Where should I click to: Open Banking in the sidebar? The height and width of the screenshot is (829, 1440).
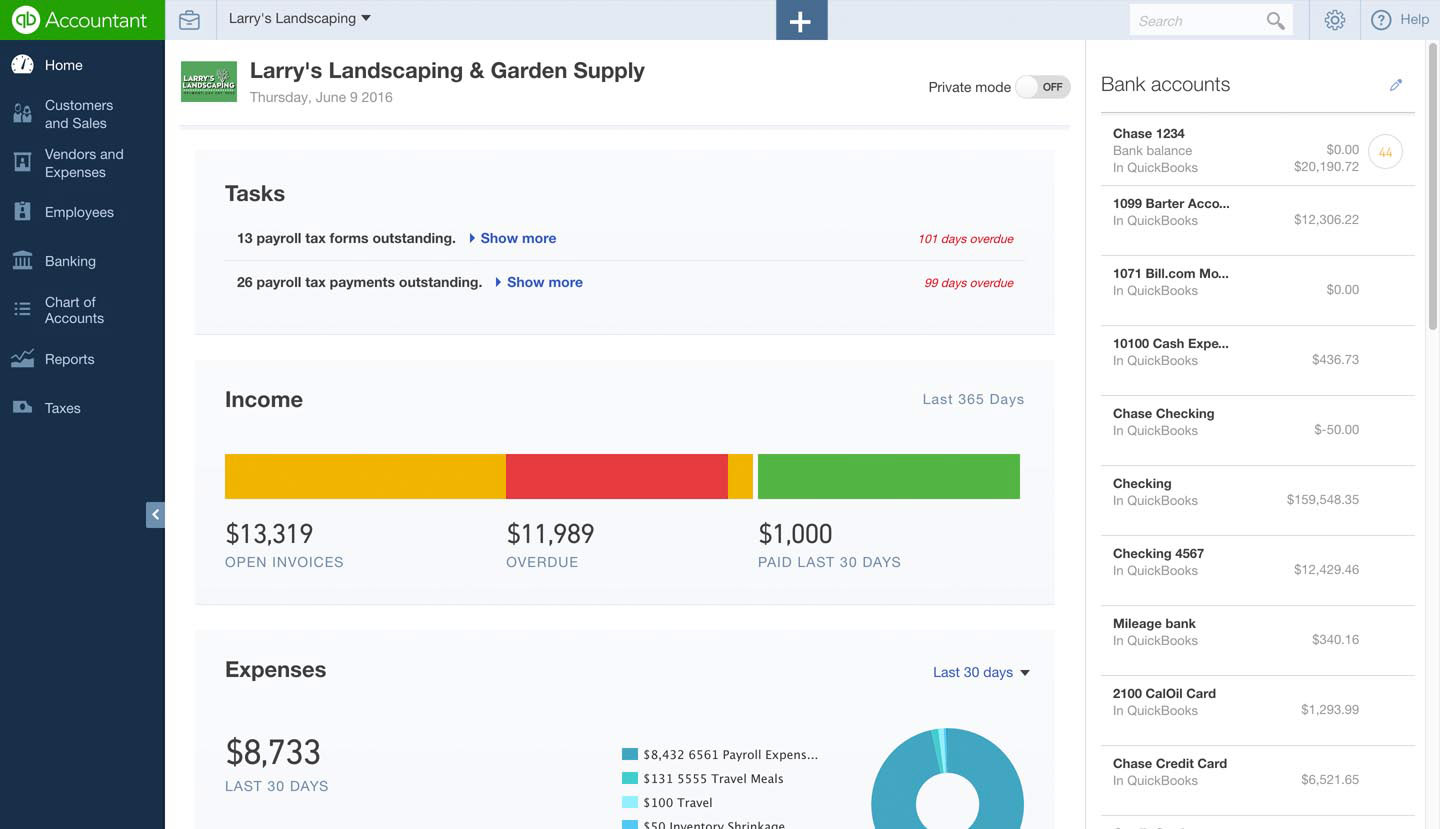[x=70, y=261]
